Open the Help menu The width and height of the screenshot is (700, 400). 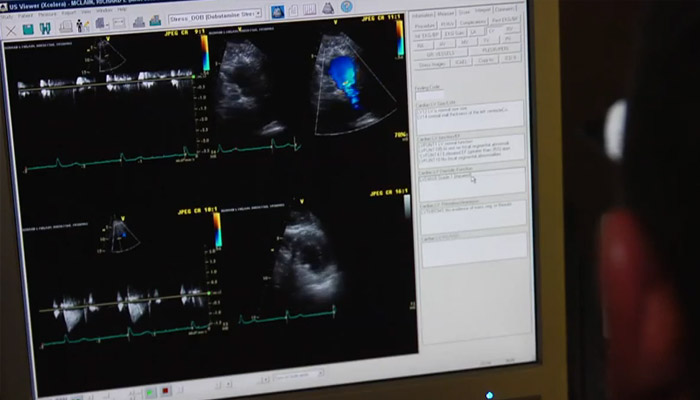(122, 10)
